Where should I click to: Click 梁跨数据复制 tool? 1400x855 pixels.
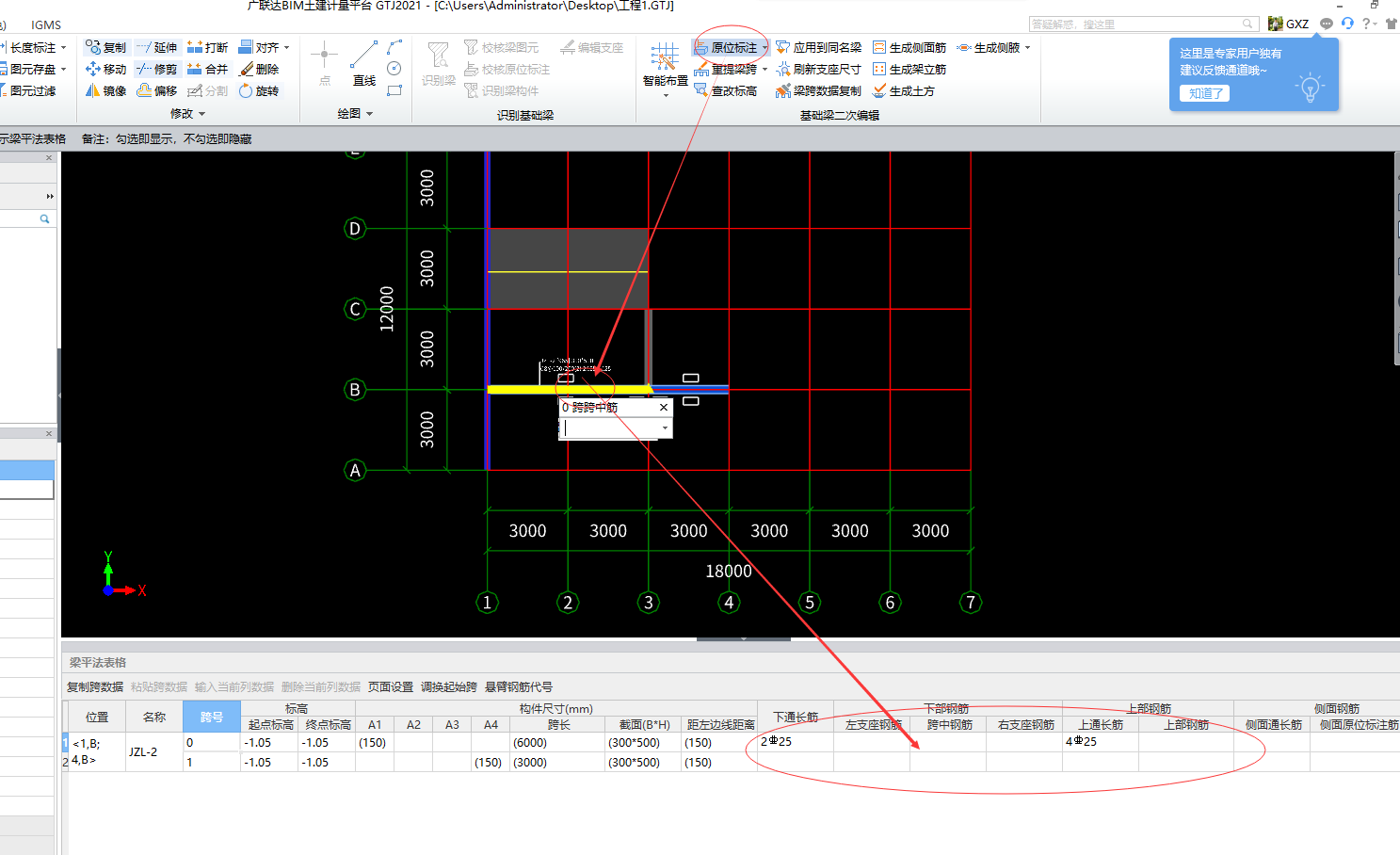pyautogui.click(x=818, y=90)
